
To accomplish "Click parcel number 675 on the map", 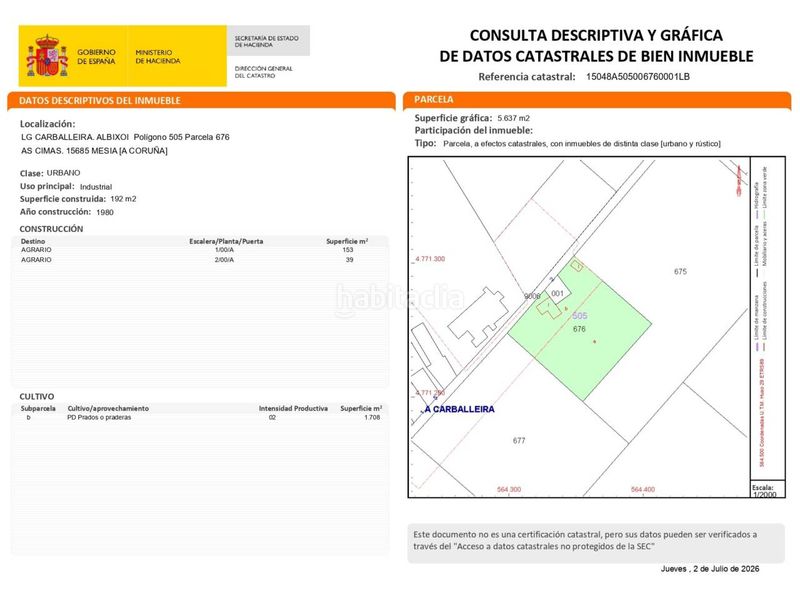I will (x=680, y=271).
